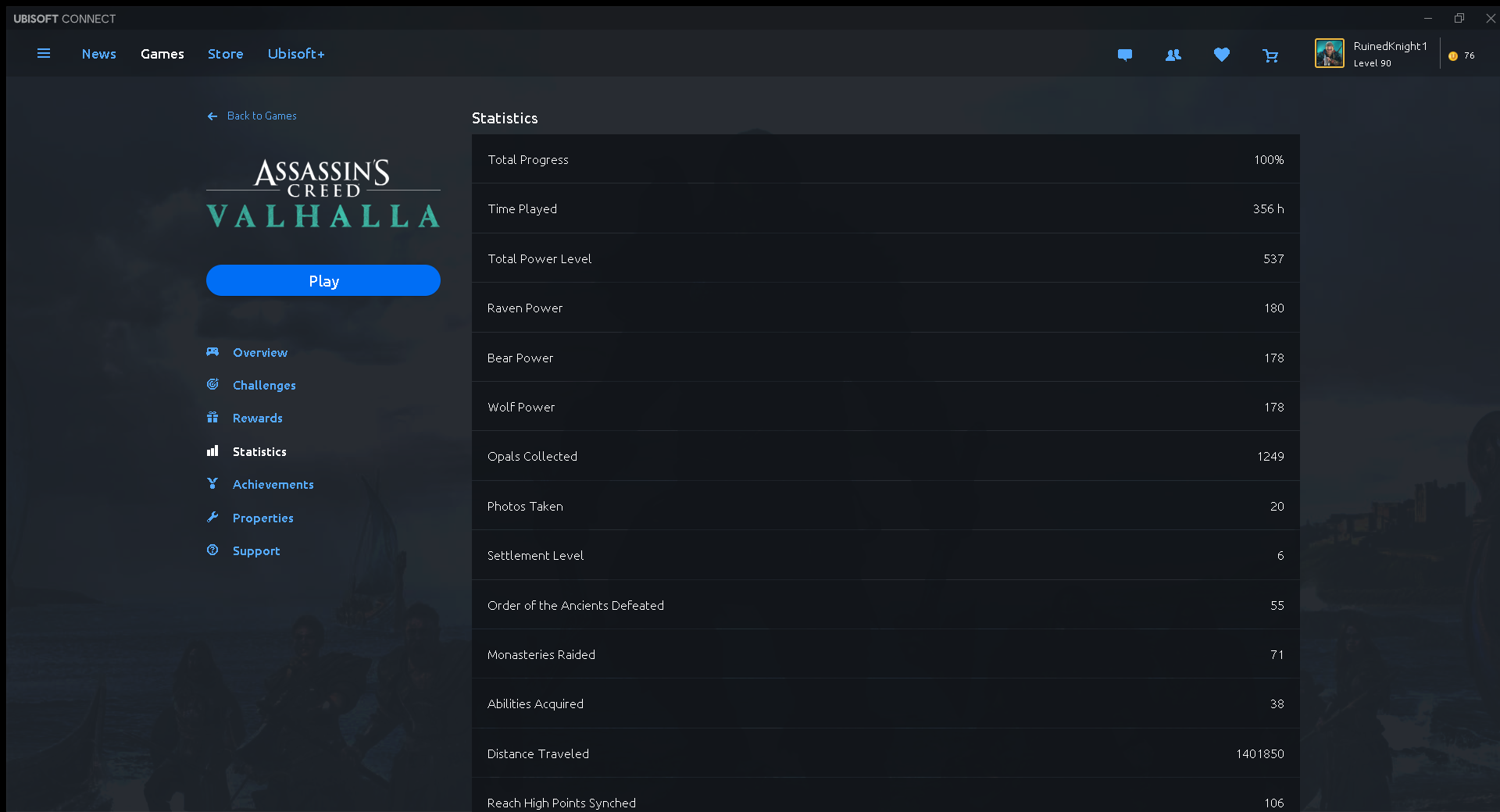The height and width of the screenshot is (812, 1500).
Task: Click the Time Played value 356 h
Action: tap(1269, 209)
